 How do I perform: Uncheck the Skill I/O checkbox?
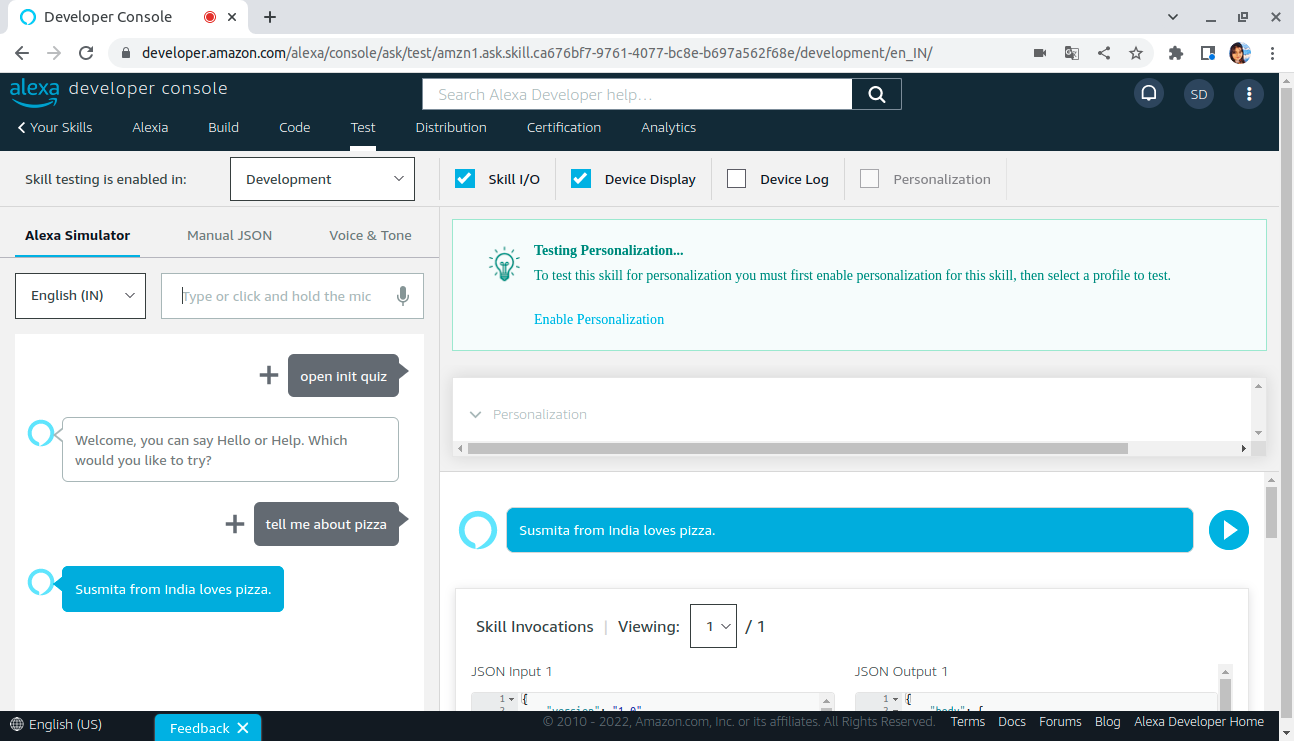click(x=465, y=179)
